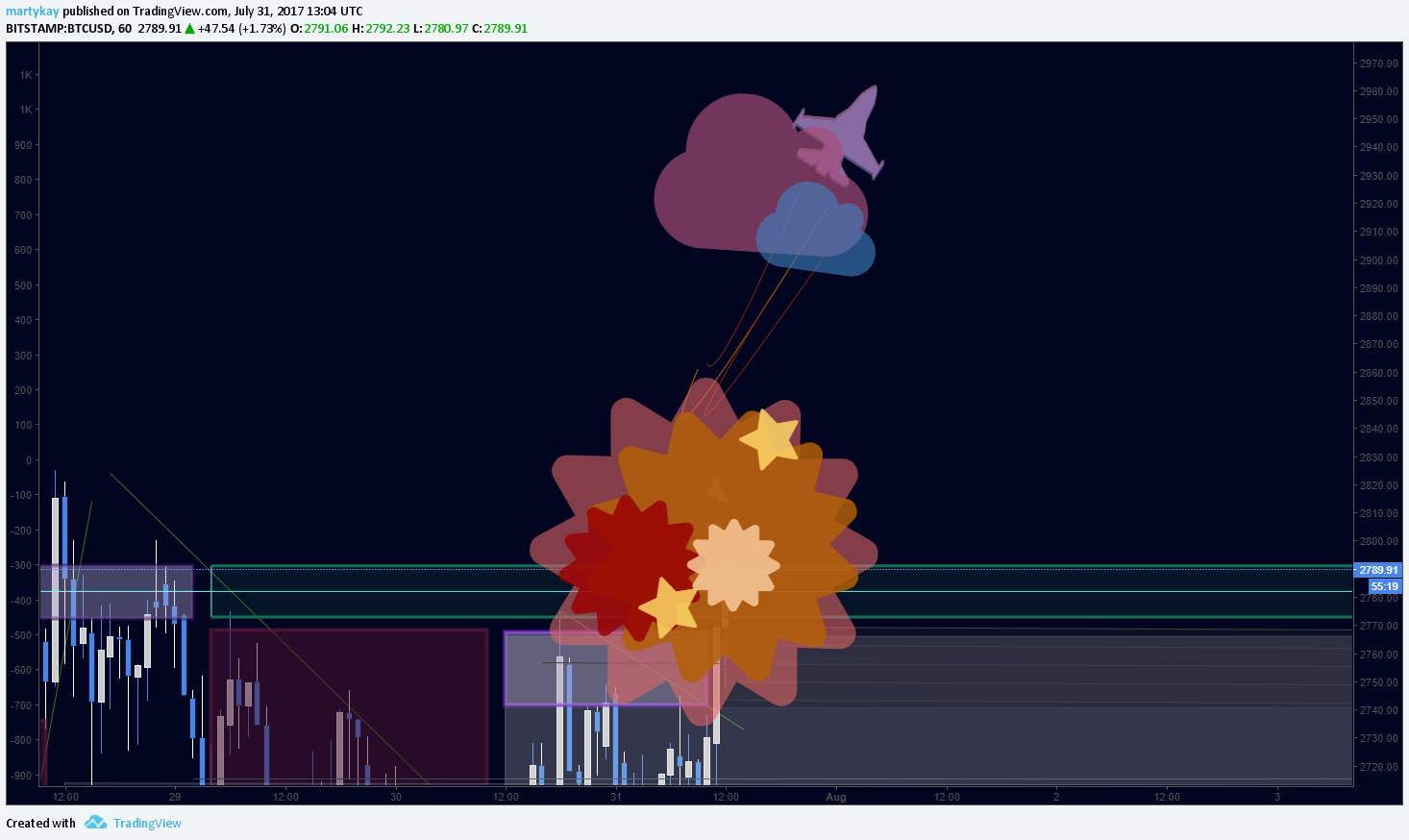Select the dark maroon rectangle zone
The height and width of the screenshot is (840, 1409).
349,706
